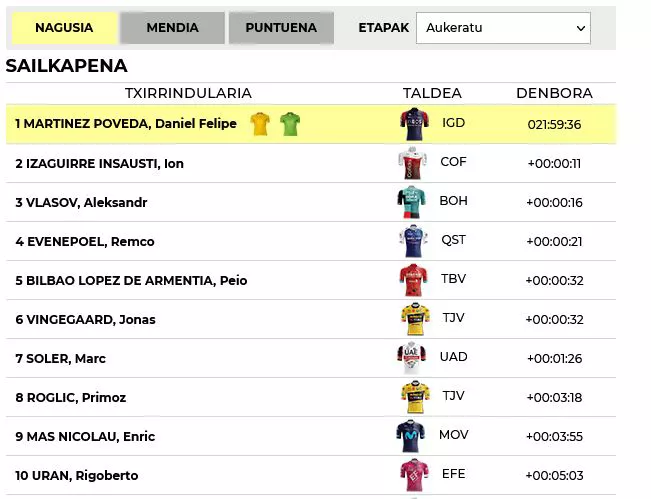Click the DENBORA column header
Viewport: 651px width, 499px height.
pos(554,93)
